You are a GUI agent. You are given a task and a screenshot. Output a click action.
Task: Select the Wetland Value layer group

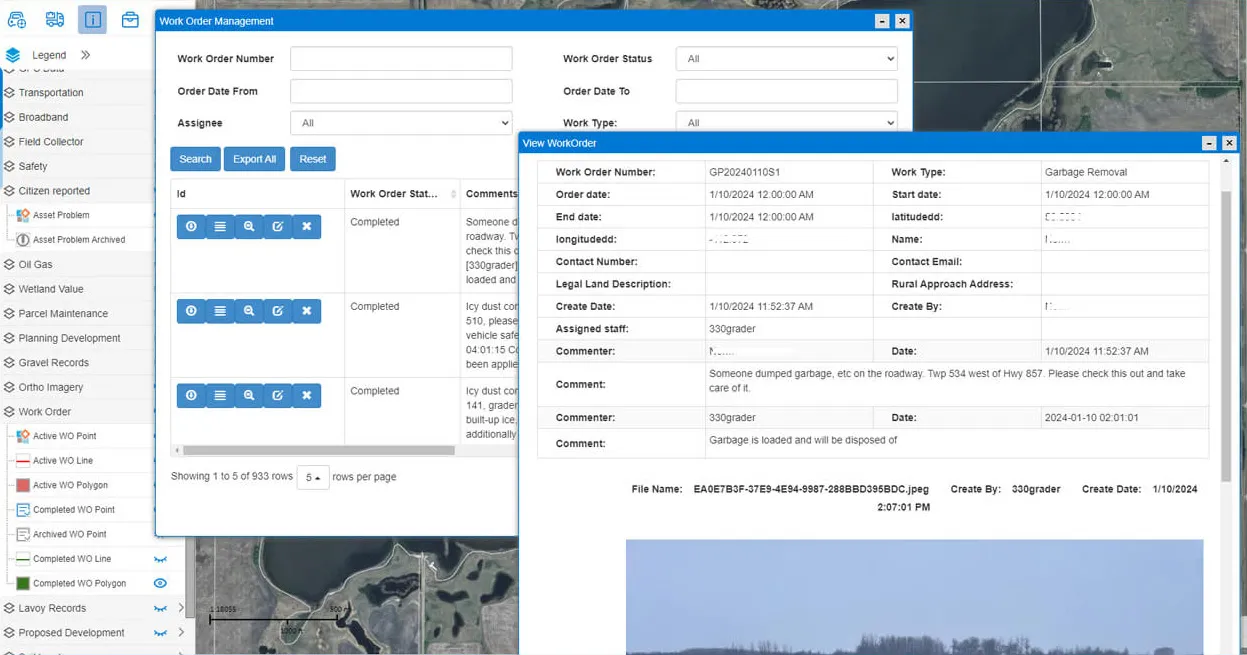(x=51, y=289)
